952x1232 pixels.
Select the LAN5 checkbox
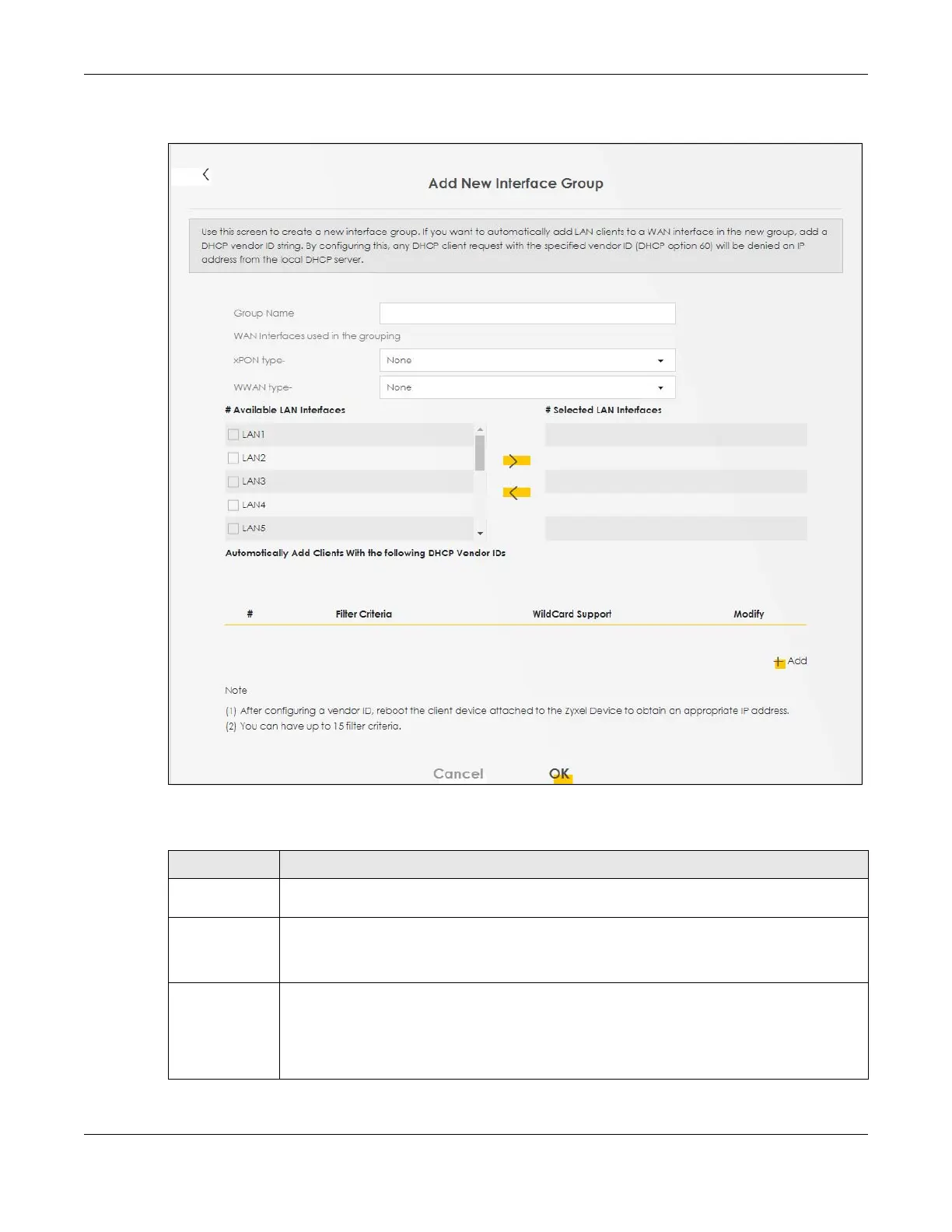(x=233, y=528)
